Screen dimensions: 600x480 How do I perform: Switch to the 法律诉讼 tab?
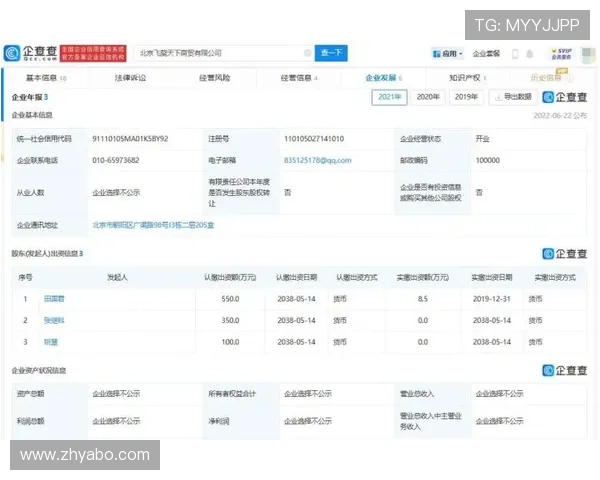click(x=130, y=78)
